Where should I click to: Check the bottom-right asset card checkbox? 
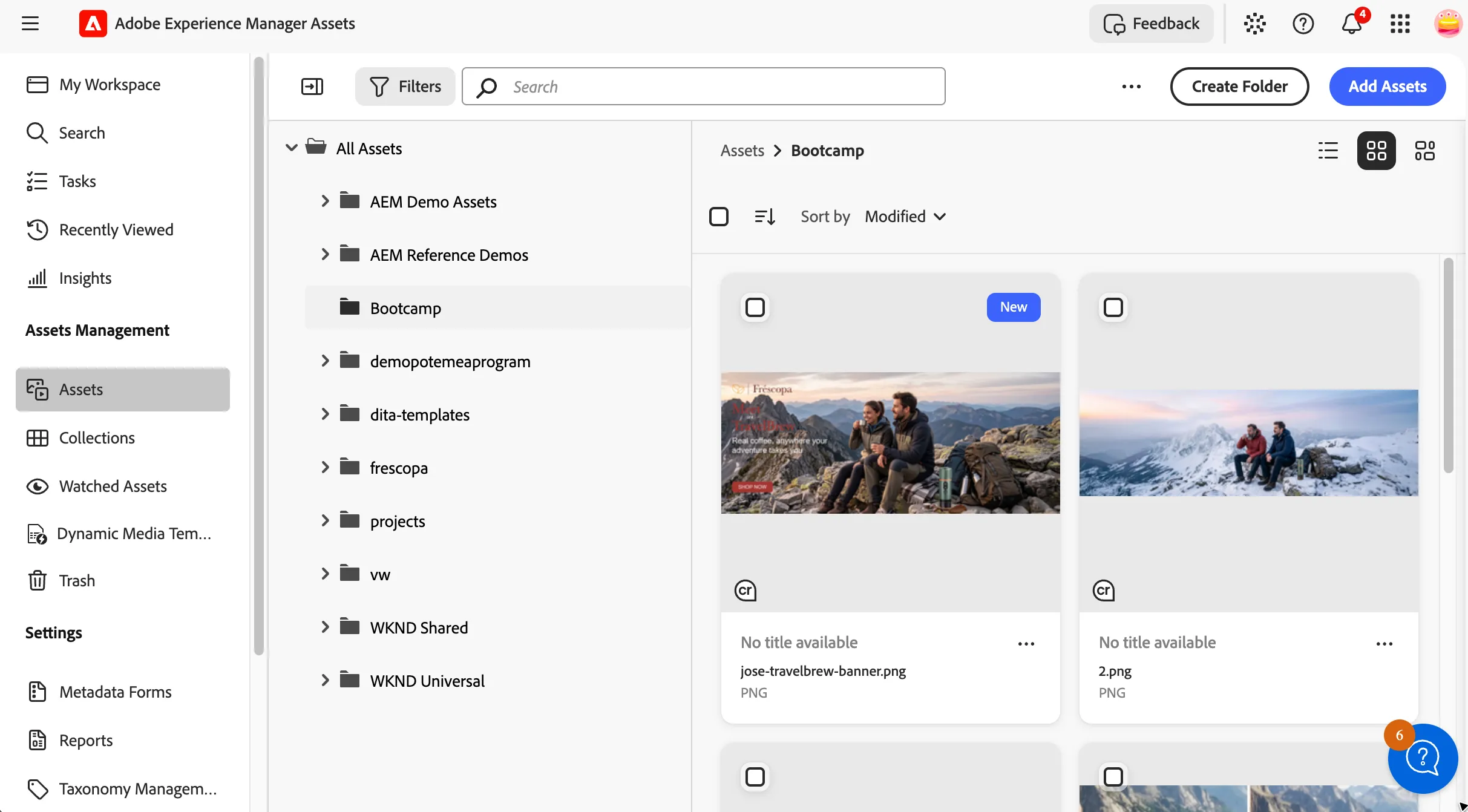[1113, 777]
